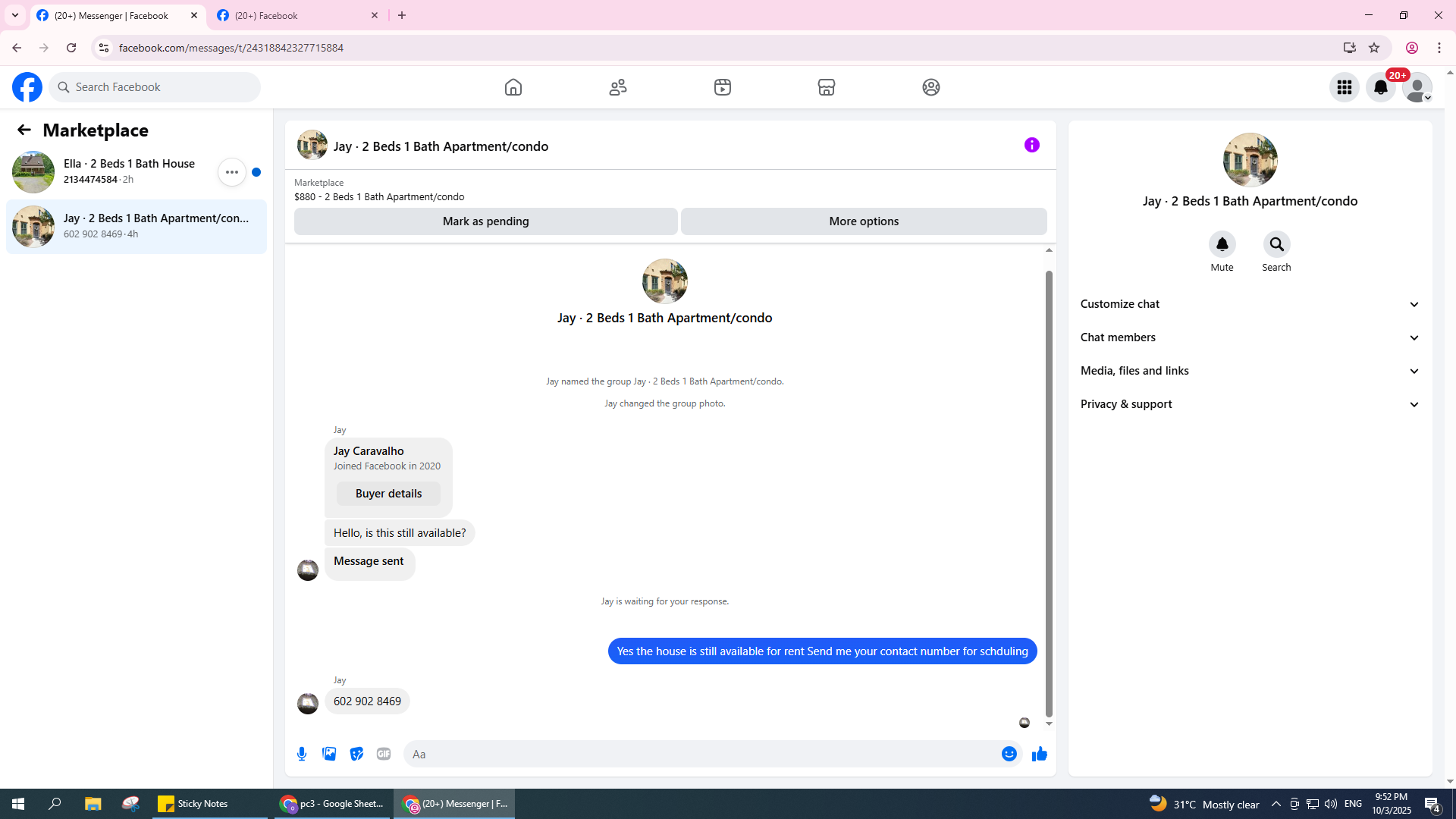Open Groups icon in top navigation
Screen dimensions: 1456x819
click(x=931, y=87)
